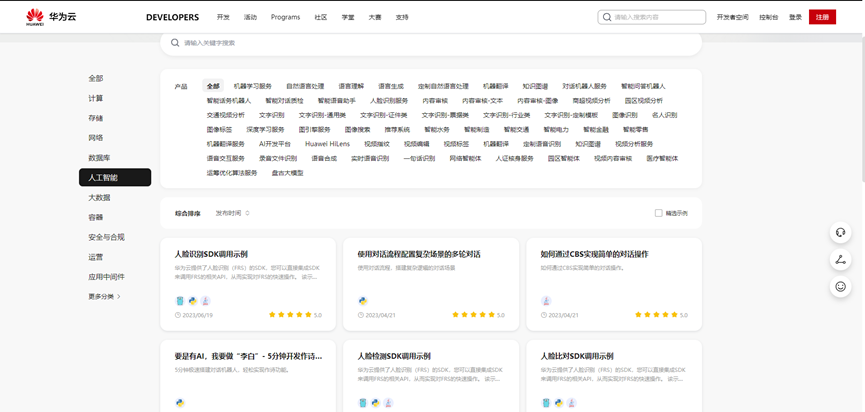The image size is (865, 412).
Task: Filter by Huawei HiLens product
Action: (327, 144)
